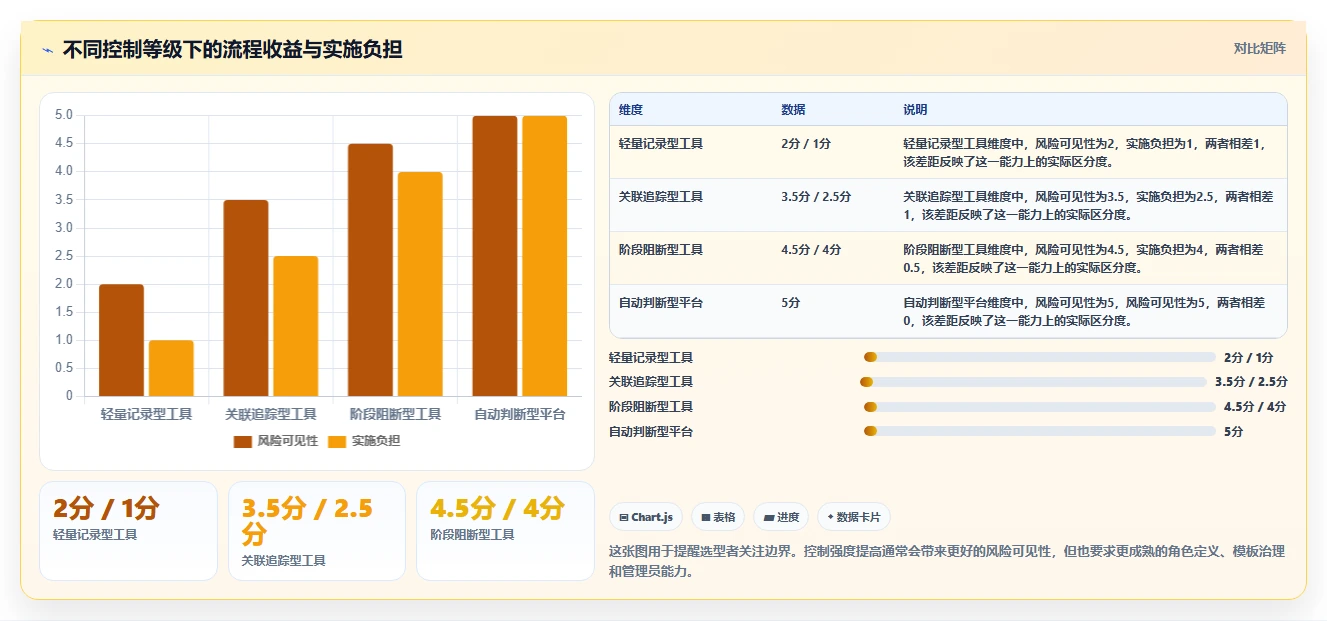The image size is (1327, 621).
Task: Click the 自动判断型平台 description text in table
Action: (1084, 311)
